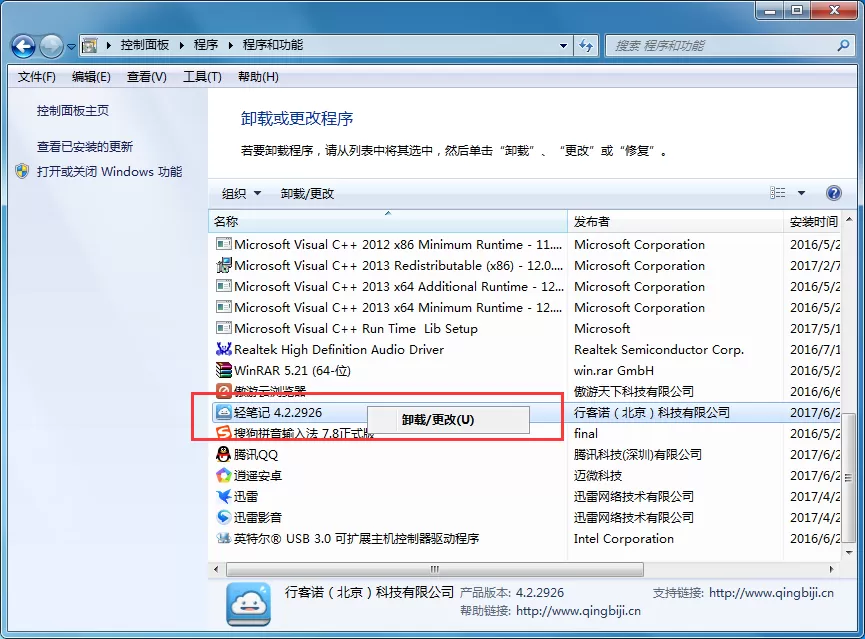This screenshot has width=865, height=639.
Task: Click the shield icon beside Windows 功能
Action: 22,171
